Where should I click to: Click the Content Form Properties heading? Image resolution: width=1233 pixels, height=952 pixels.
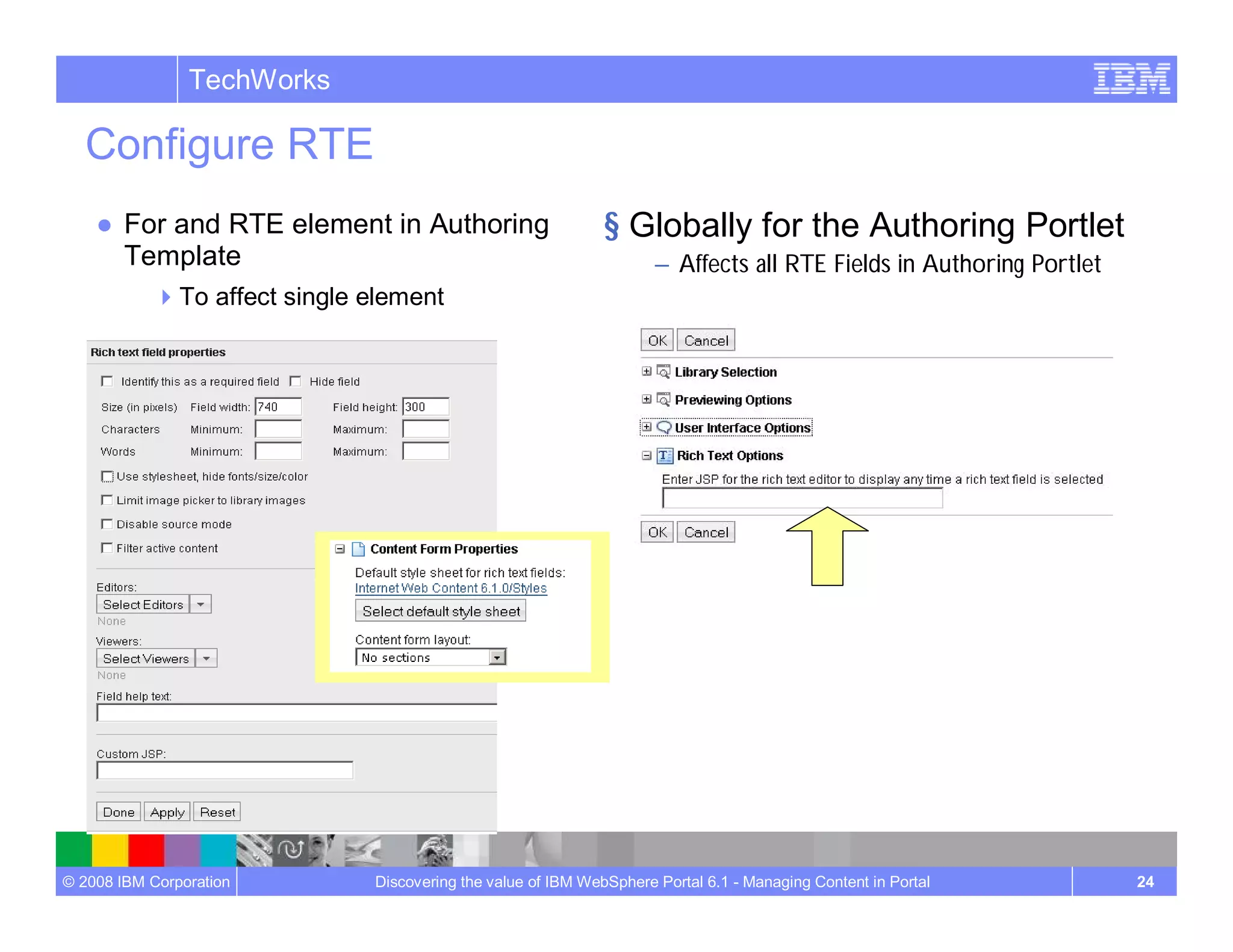pyautogui.click(x=444, y=549)
